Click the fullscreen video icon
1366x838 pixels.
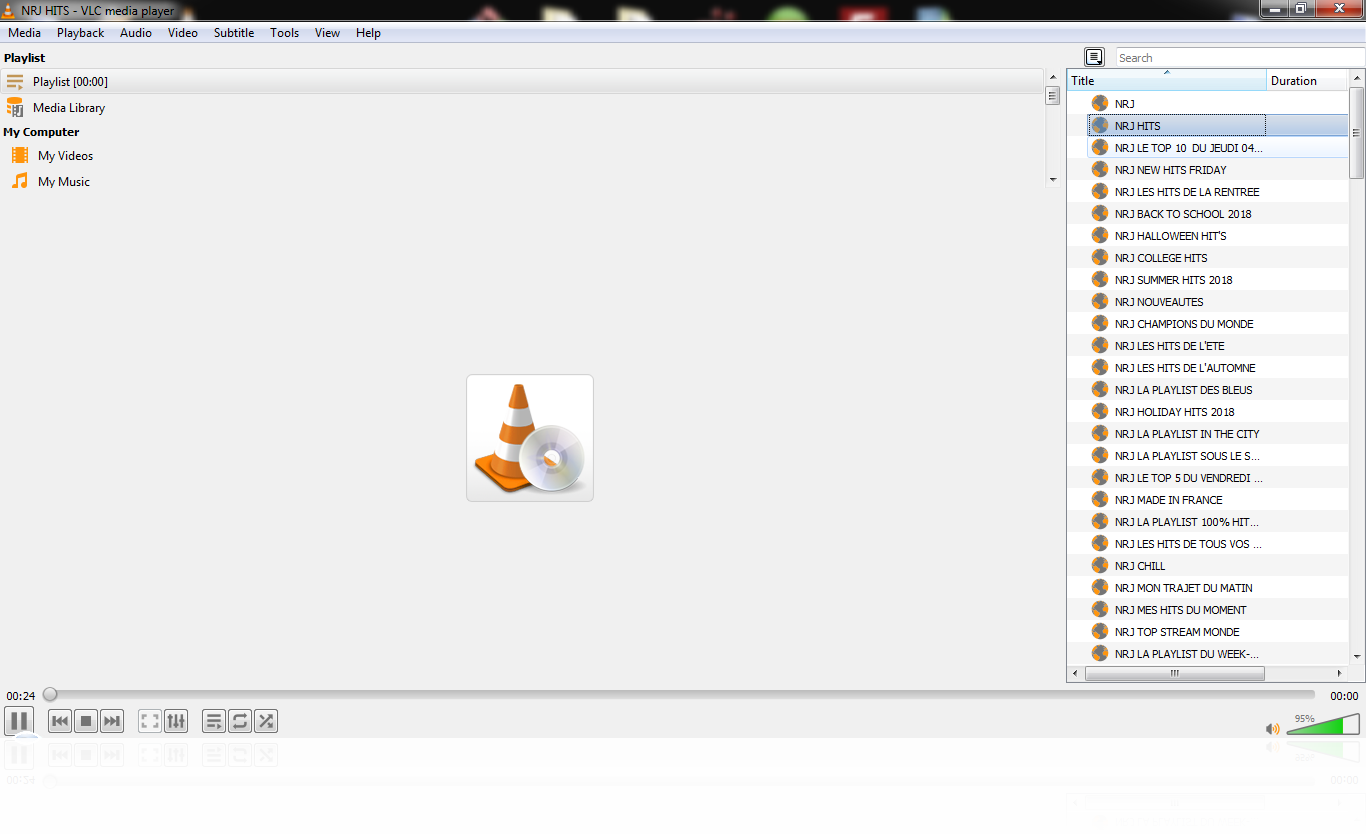coord(150,721)
